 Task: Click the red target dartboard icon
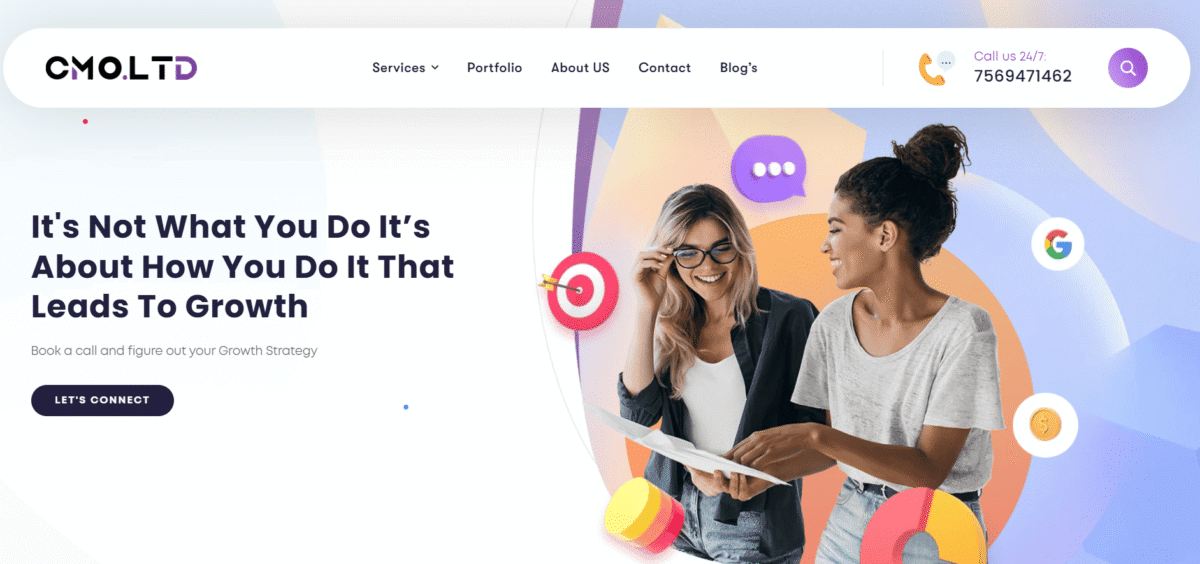(x=580, y=290)
